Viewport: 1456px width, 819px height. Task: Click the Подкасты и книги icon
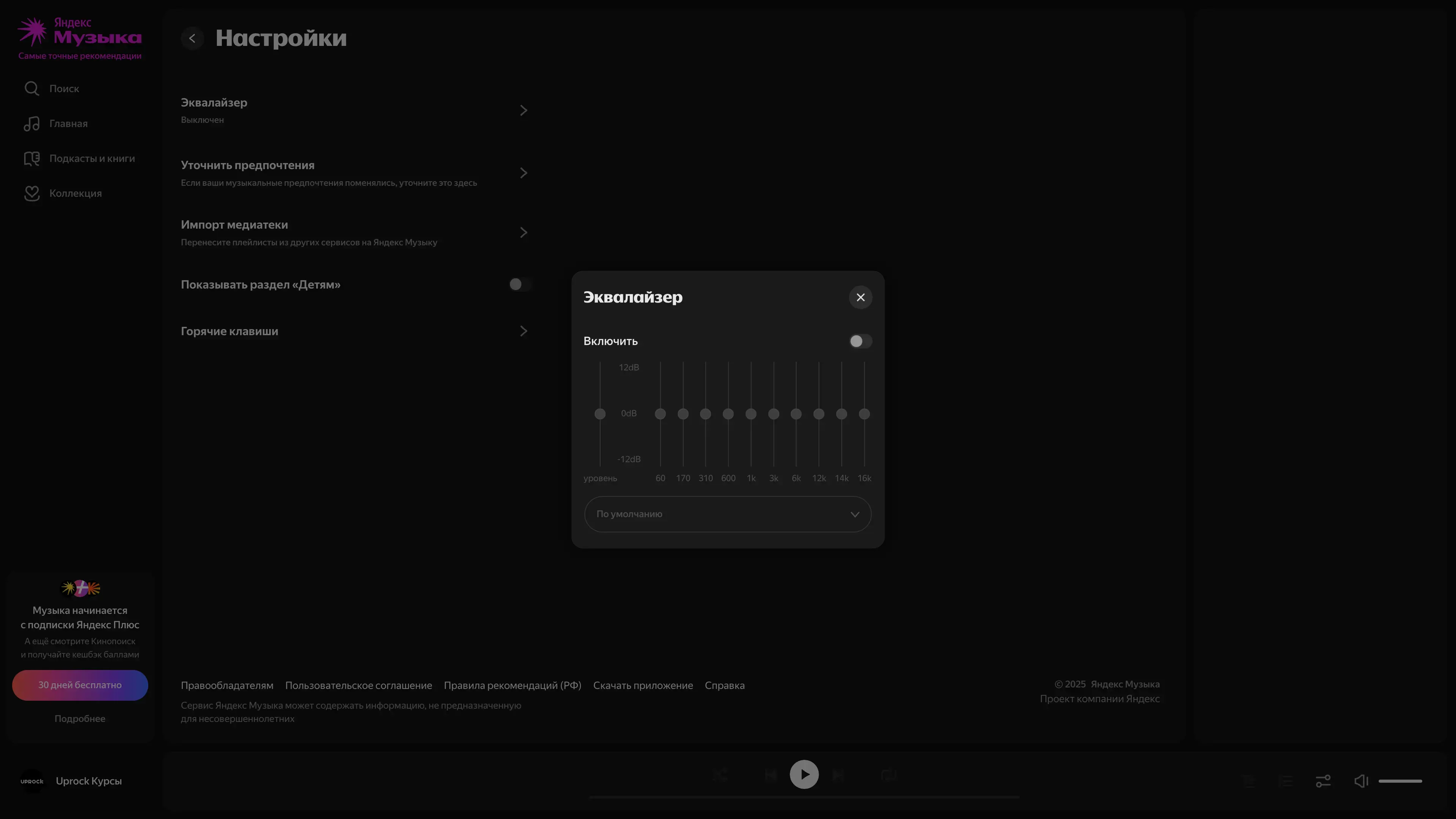click(x=31, y=159)
